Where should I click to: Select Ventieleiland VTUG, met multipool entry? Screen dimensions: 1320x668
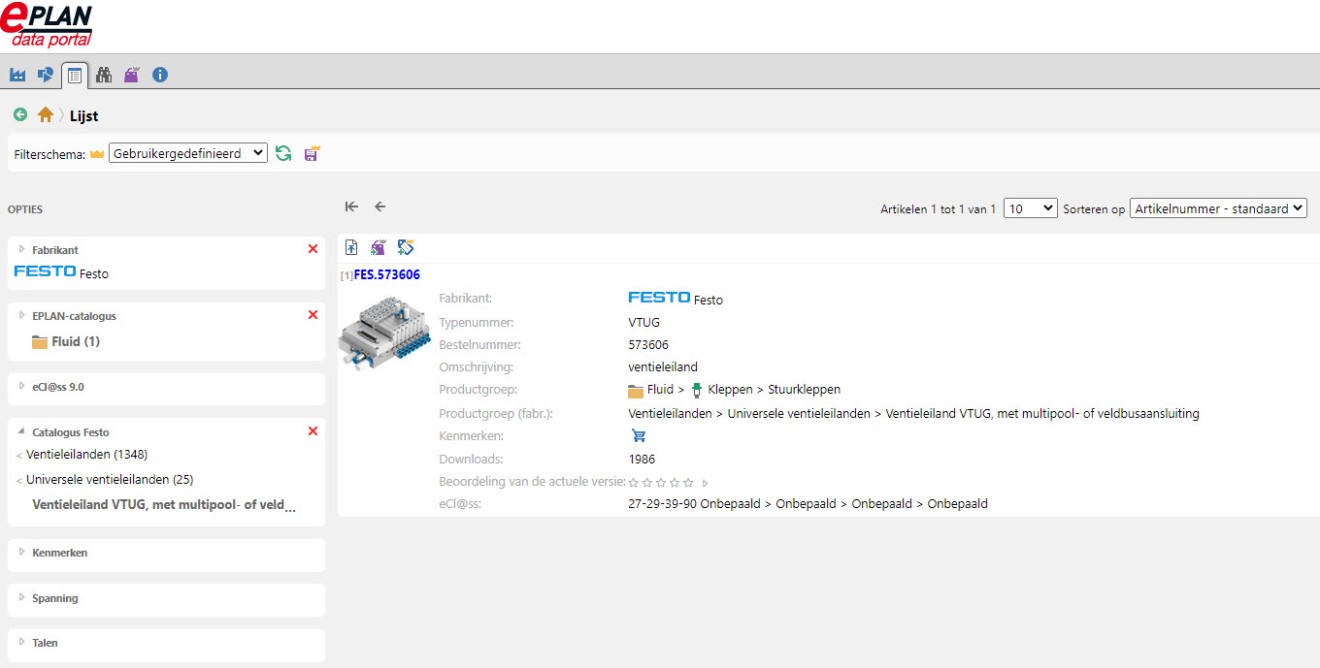164,505
